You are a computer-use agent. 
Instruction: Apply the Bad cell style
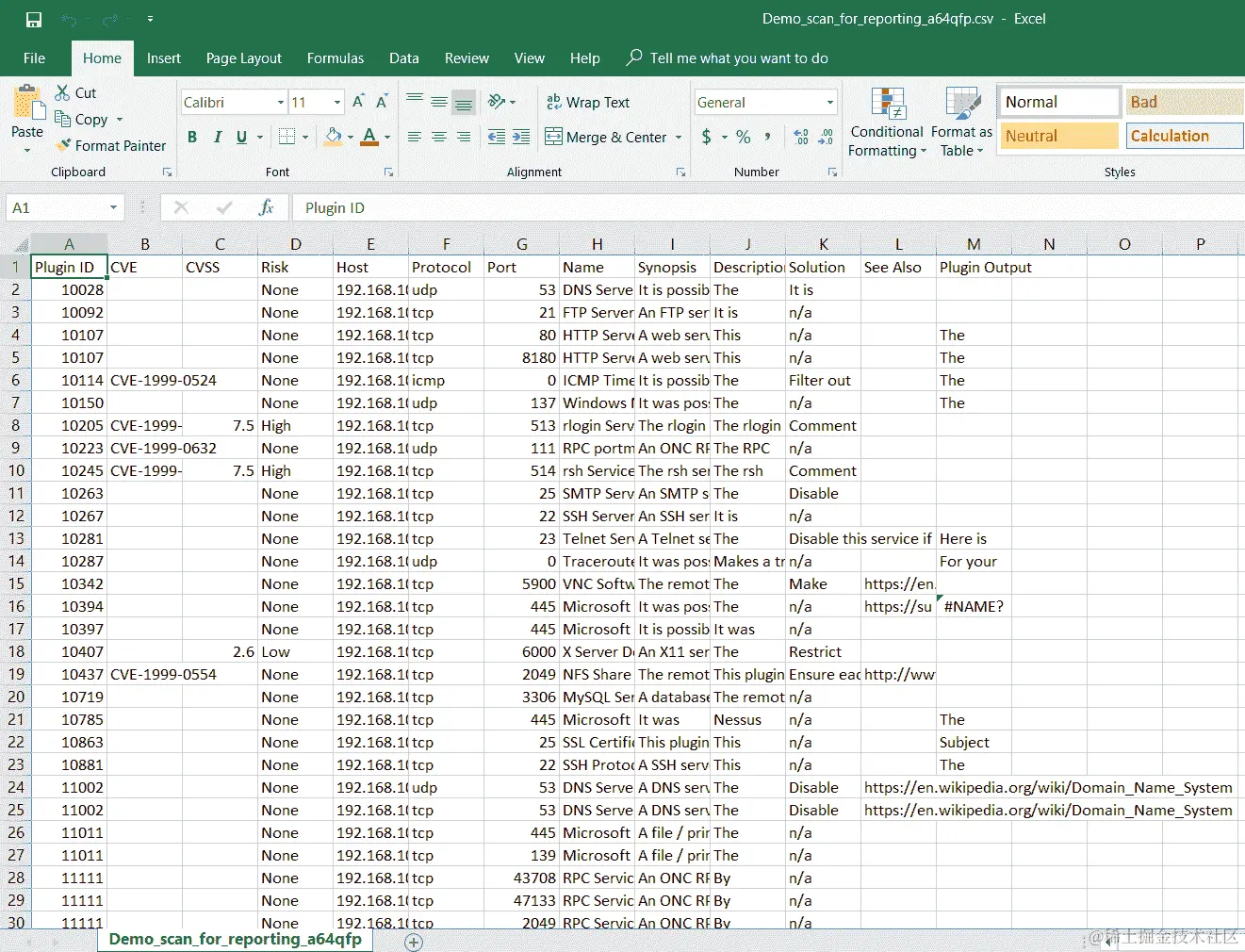click(x=1185, y=102)
